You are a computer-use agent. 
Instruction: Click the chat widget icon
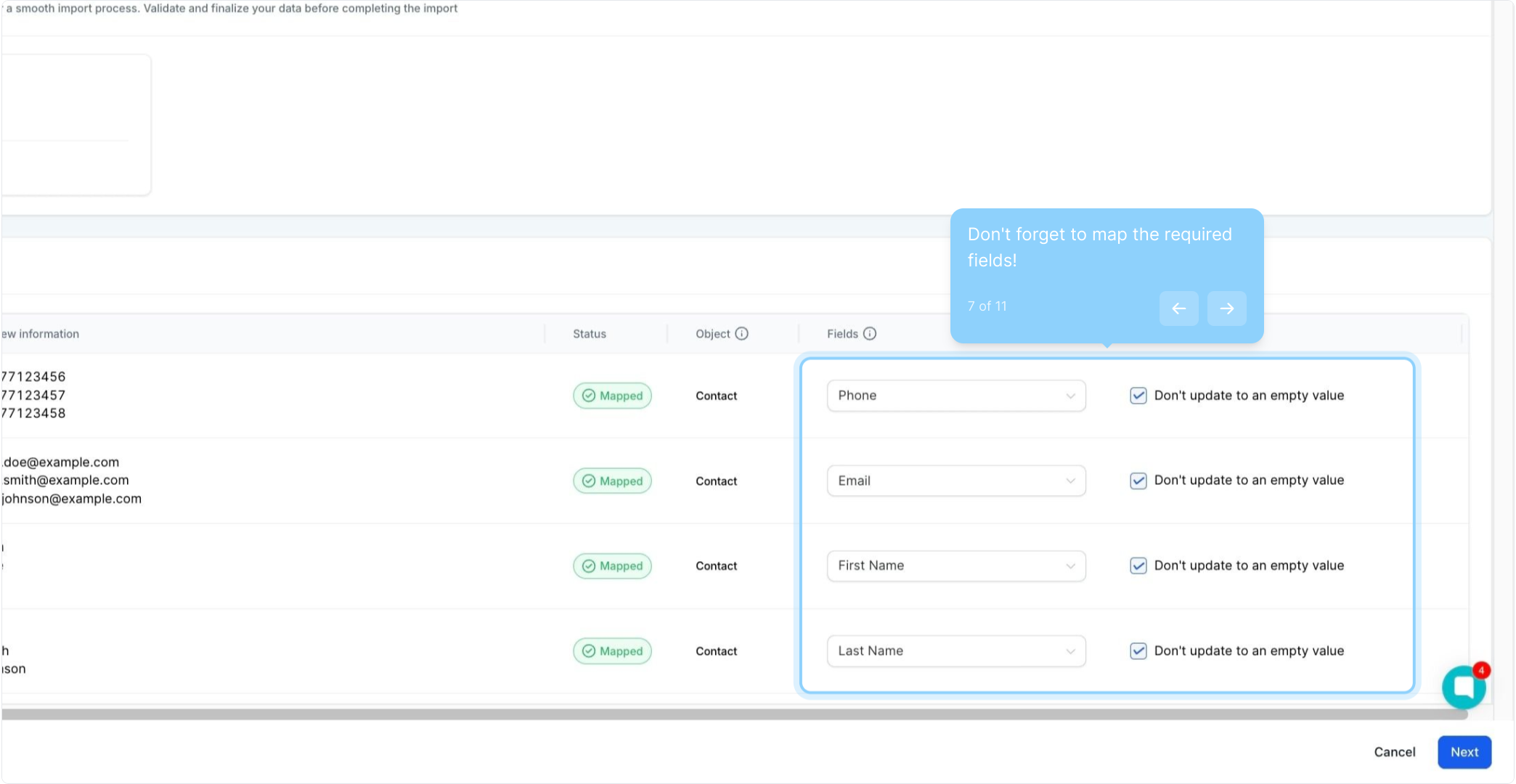1463,686
